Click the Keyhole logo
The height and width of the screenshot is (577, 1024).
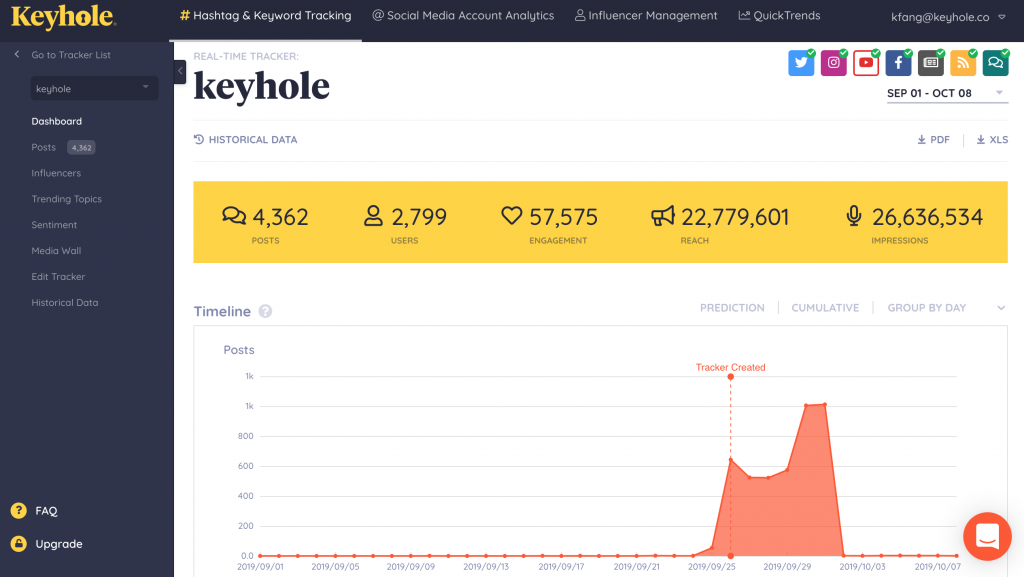63,17
